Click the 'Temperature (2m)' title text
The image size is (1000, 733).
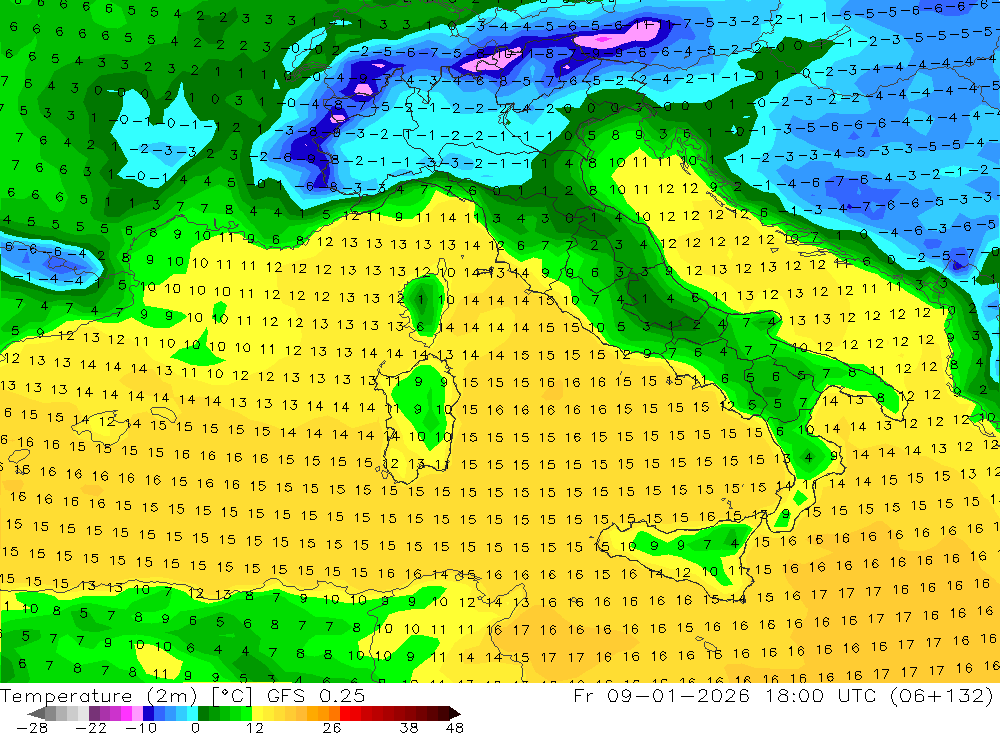[99, 695]
